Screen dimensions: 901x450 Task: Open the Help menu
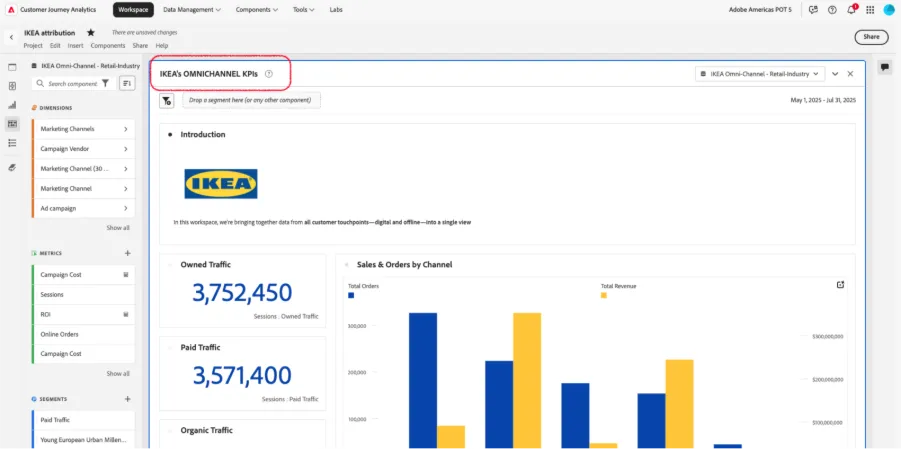click(x=161, y=45)
